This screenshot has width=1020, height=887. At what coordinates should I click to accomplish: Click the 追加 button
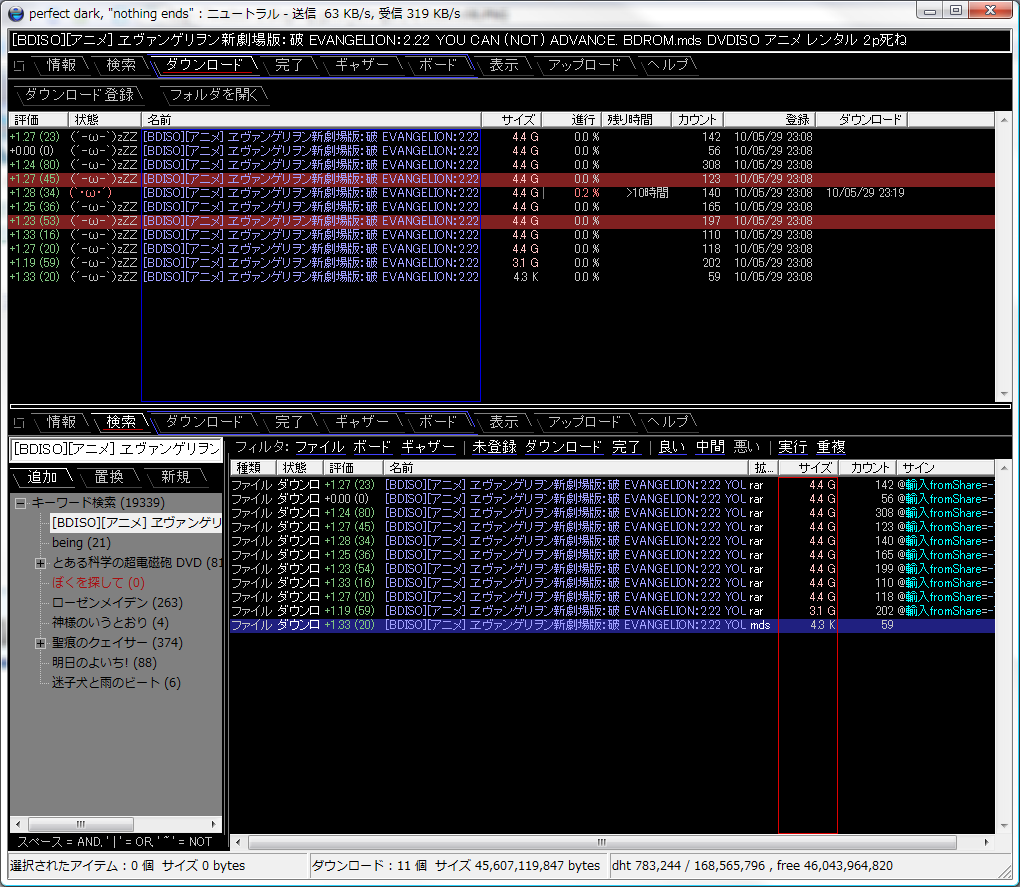click(x=43, y=477)
